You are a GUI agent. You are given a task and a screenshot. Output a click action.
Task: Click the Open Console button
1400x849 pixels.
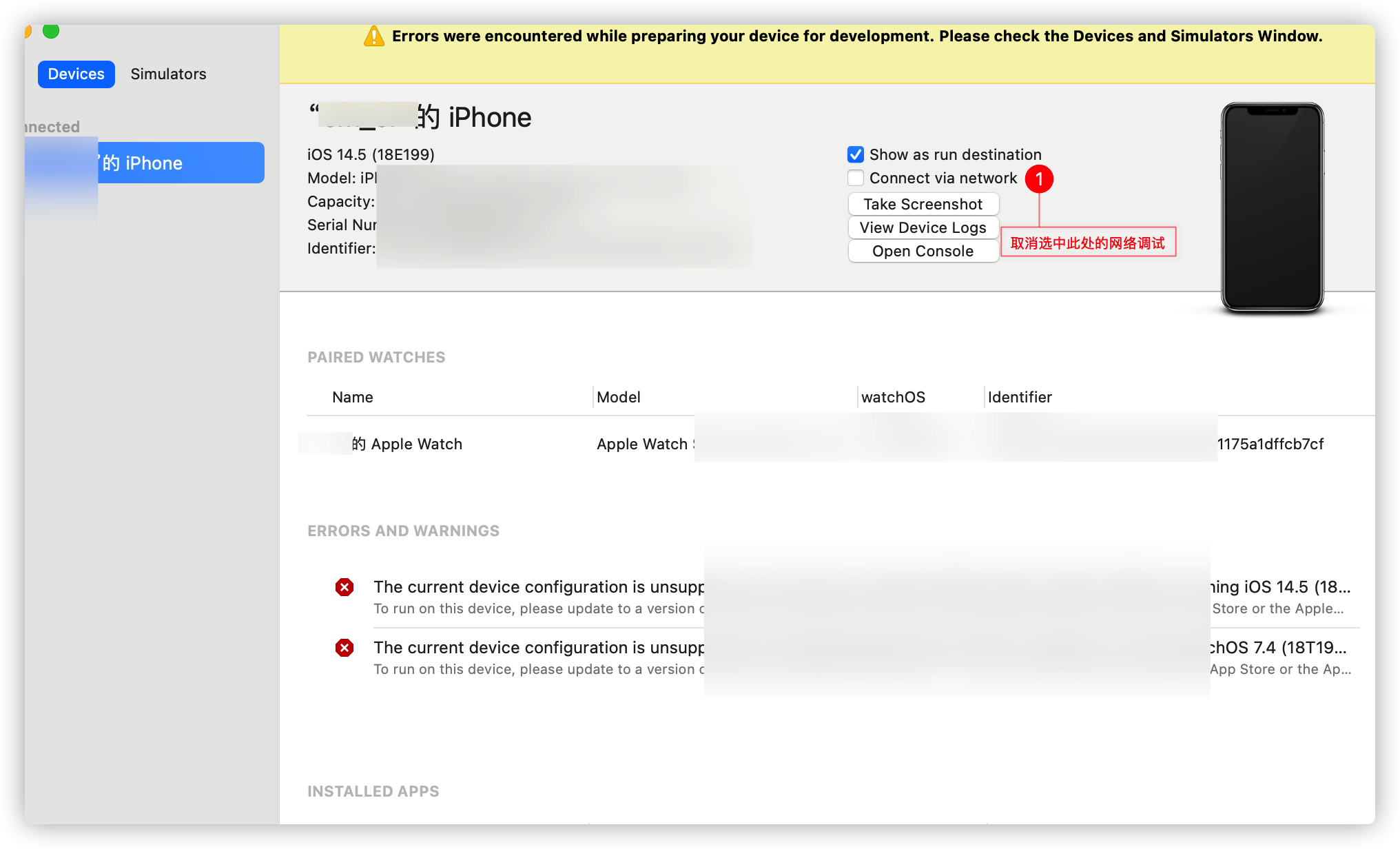923,251
